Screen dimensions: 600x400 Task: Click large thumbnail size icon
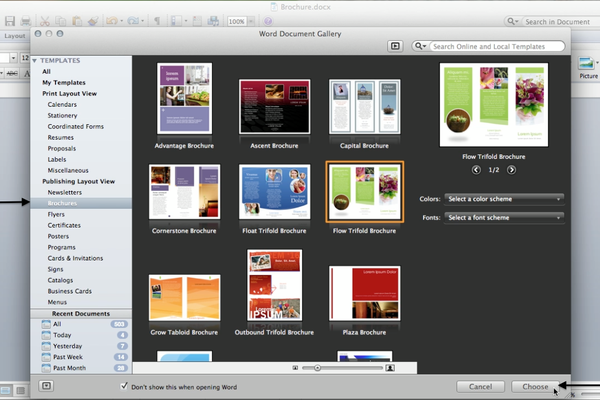pos(390,368)
